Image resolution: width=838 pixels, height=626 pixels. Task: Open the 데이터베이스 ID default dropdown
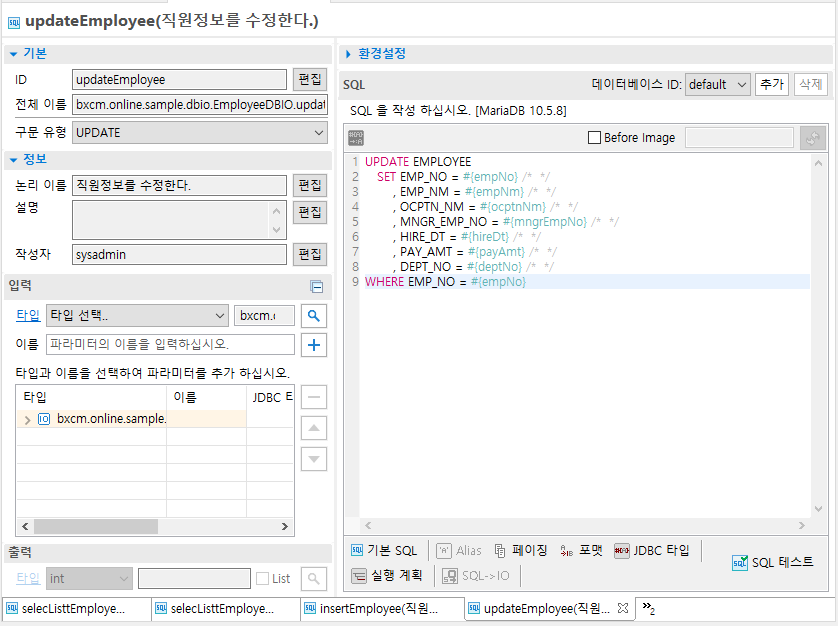(718, 85)
